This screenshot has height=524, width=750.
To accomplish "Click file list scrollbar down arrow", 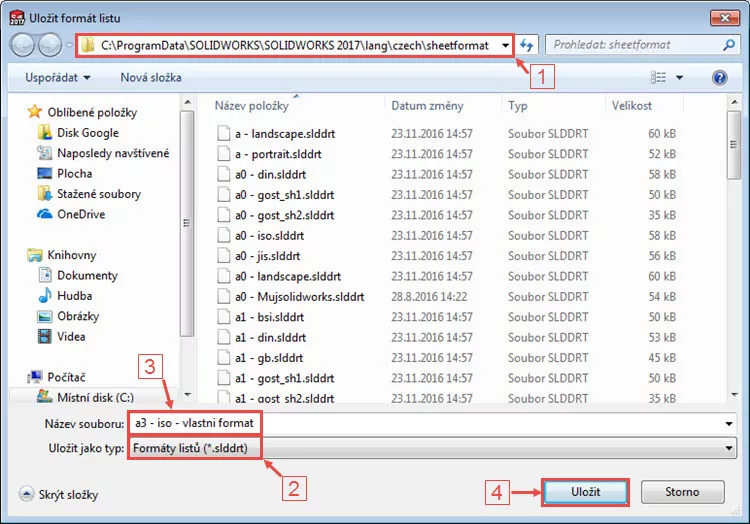I will (x=734, y=395).
